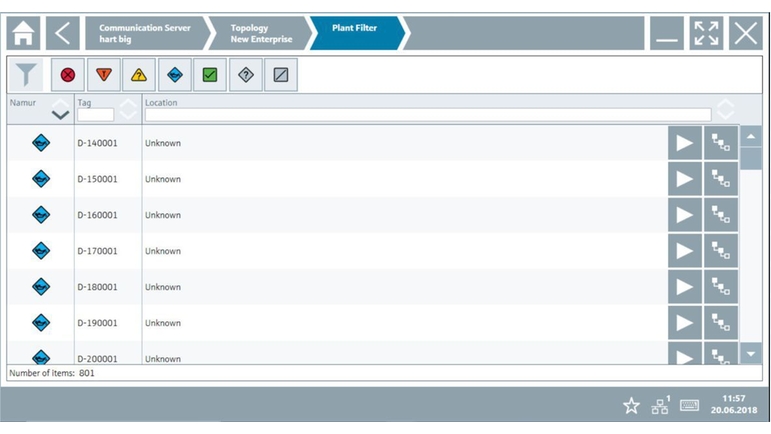The height and width of the screenshot is (434, 771).
Task: Toggle the green OK checkmark filter
Action: coord(210,75)
